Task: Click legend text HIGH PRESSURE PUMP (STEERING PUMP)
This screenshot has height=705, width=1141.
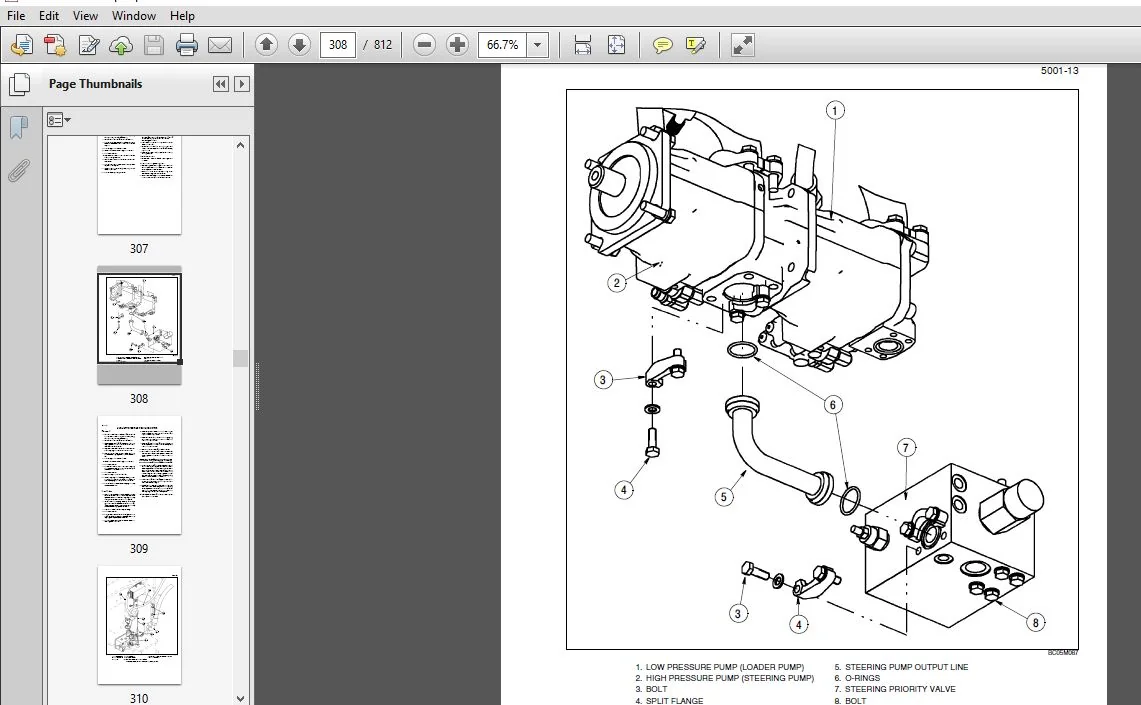Action: tap(730, 678)
